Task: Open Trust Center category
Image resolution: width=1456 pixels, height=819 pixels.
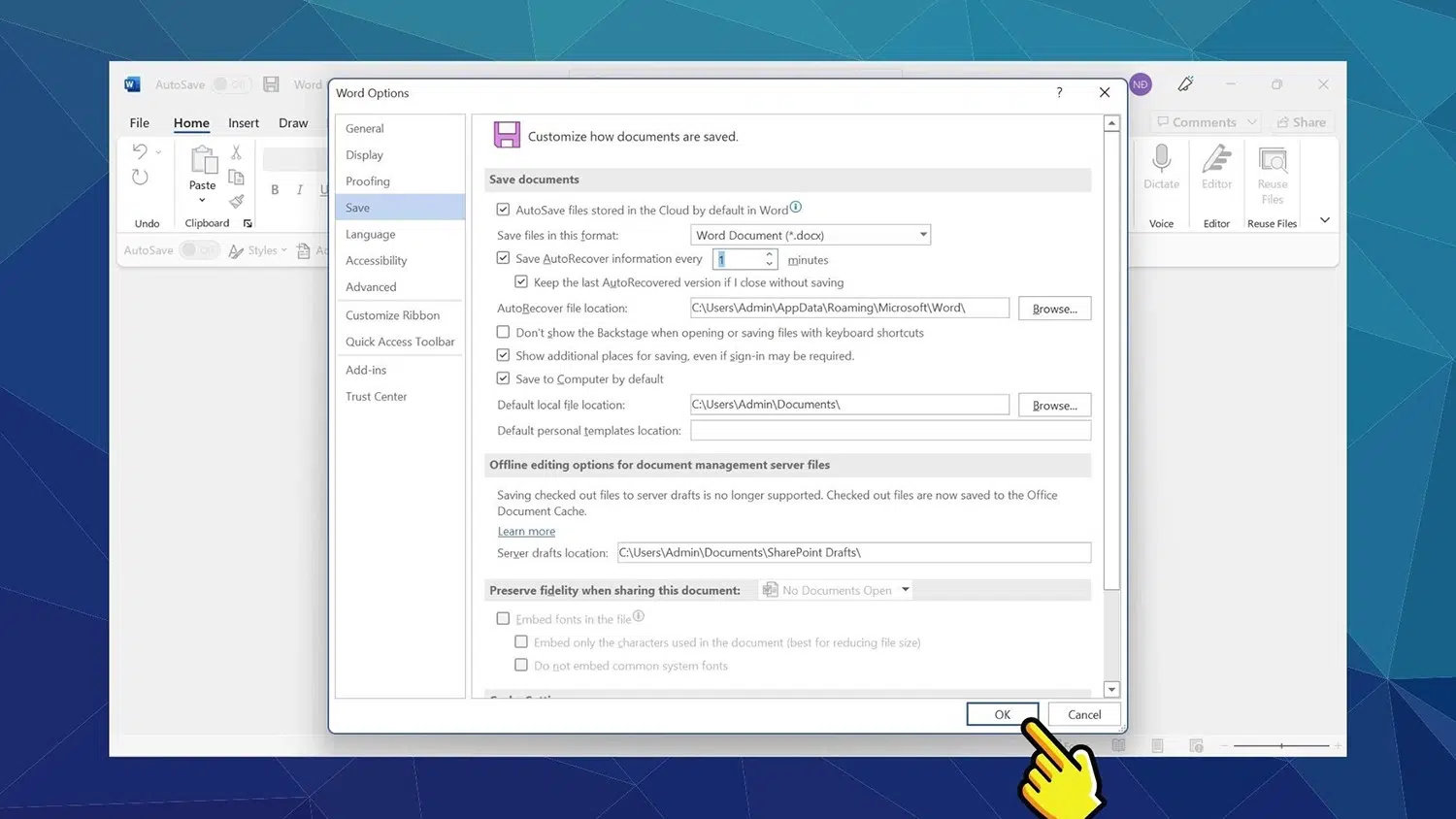Action: pos(400,397)
